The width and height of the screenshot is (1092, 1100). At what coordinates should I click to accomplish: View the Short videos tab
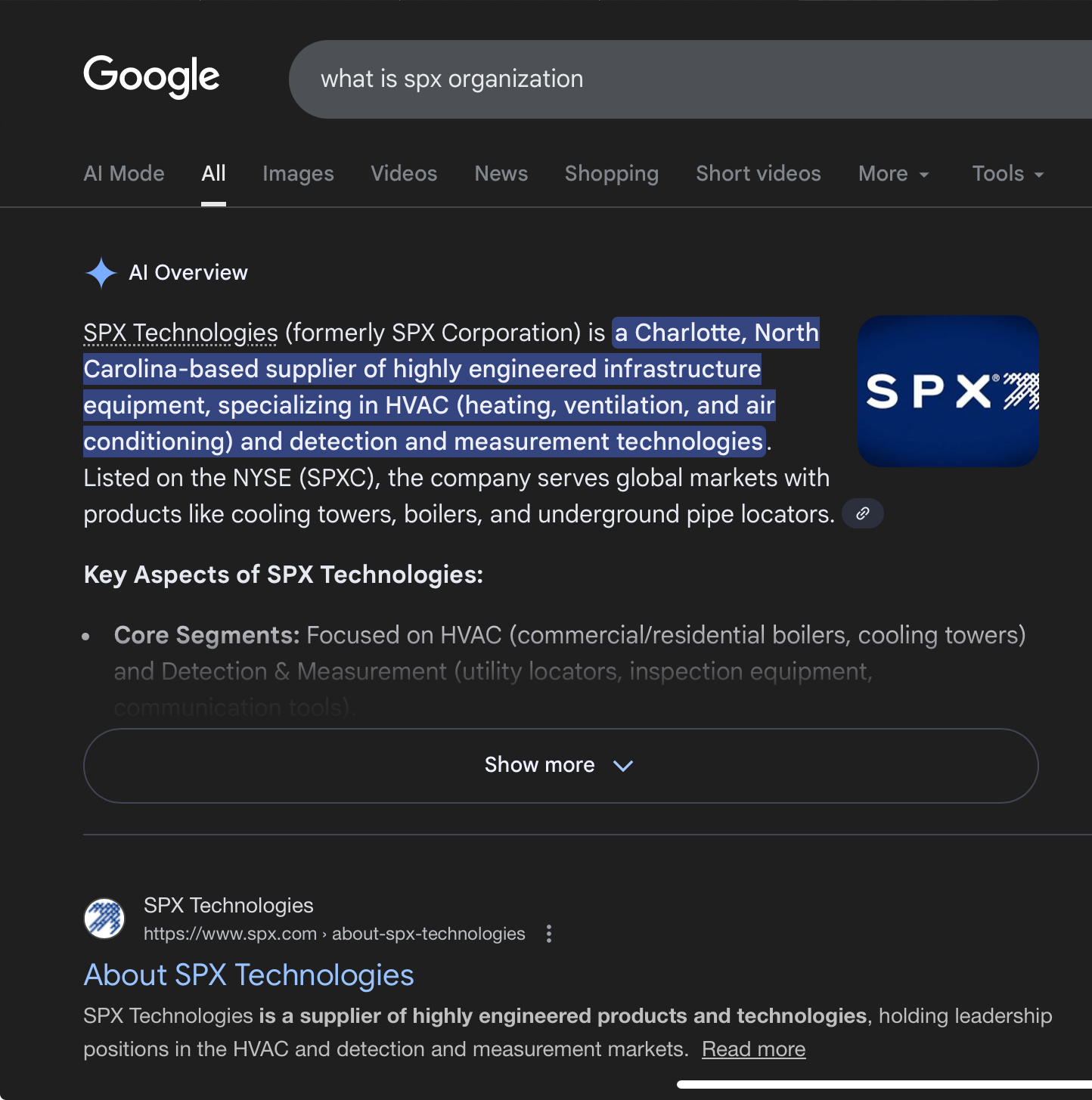759,174
